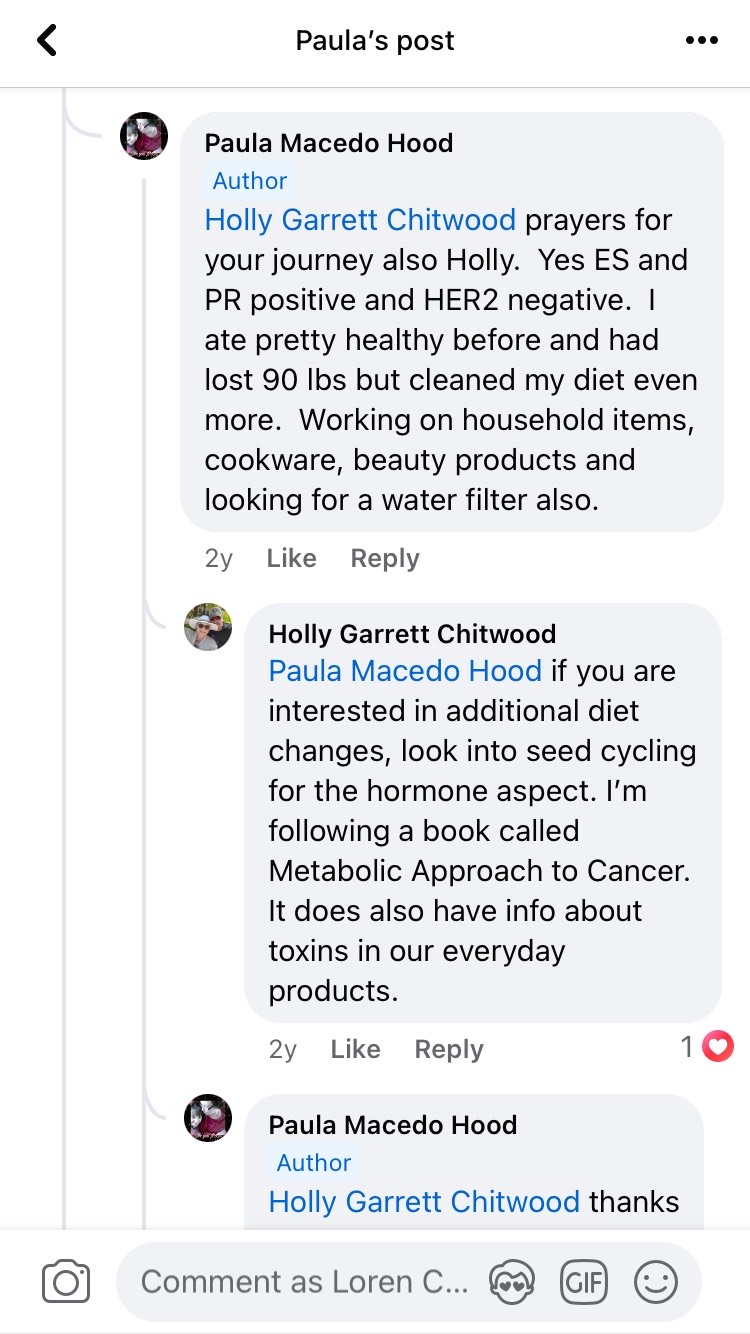Tap the camera icon to attach a photo
Screen dimensions: 750x1334
(65, 1281)
